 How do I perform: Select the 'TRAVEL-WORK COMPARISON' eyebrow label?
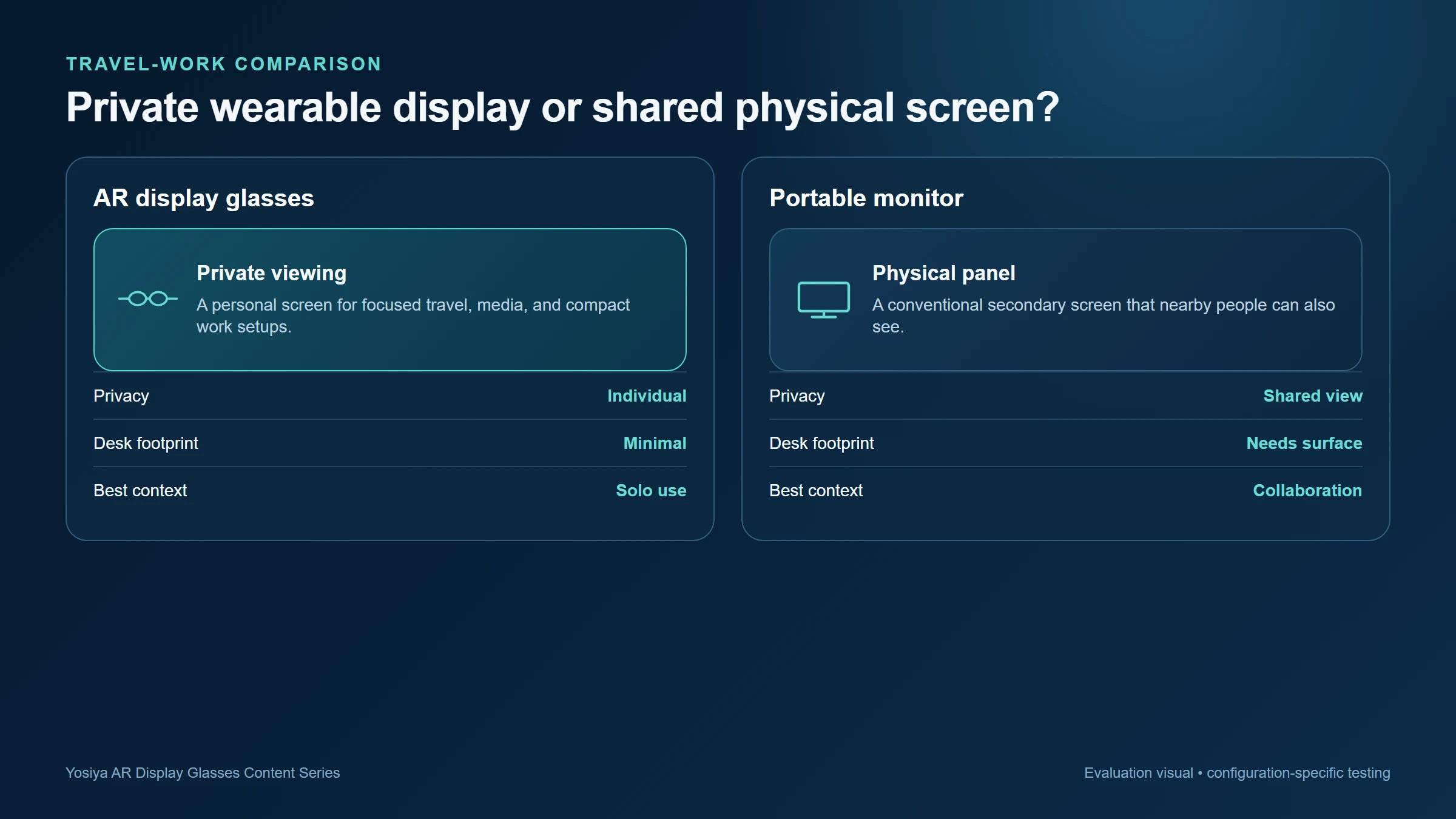pos(224,64)
